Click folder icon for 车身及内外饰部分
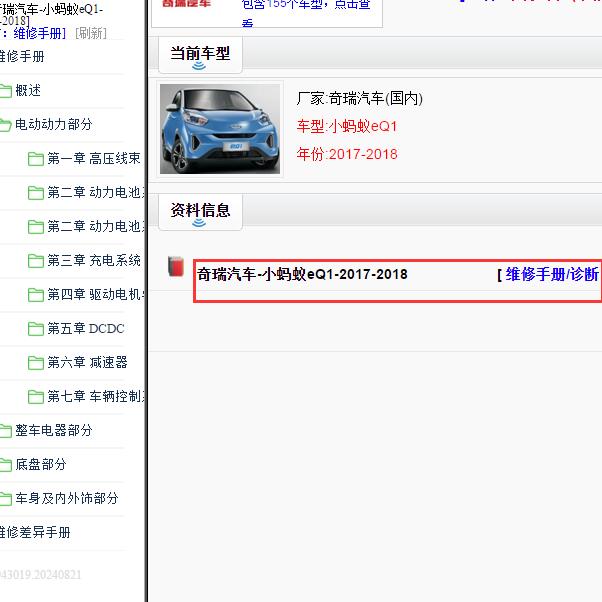Viewport: 602px width, 602px height. coord(5,499)
